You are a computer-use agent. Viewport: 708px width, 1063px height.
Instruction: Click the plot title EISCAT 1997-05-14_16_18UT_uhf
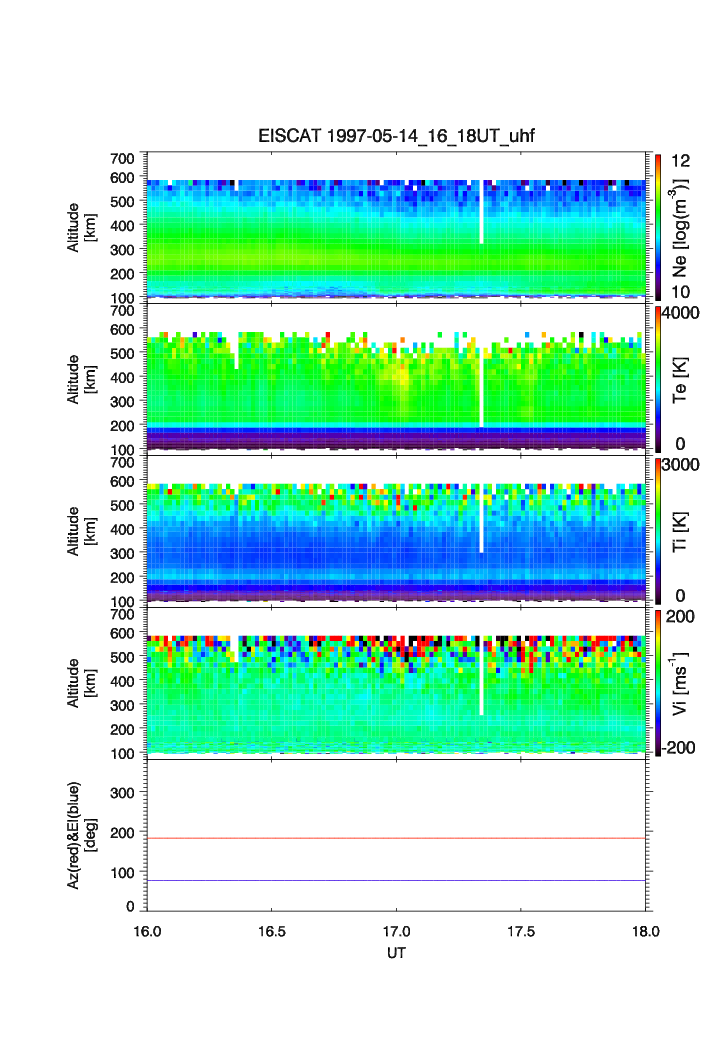point(396,136)
